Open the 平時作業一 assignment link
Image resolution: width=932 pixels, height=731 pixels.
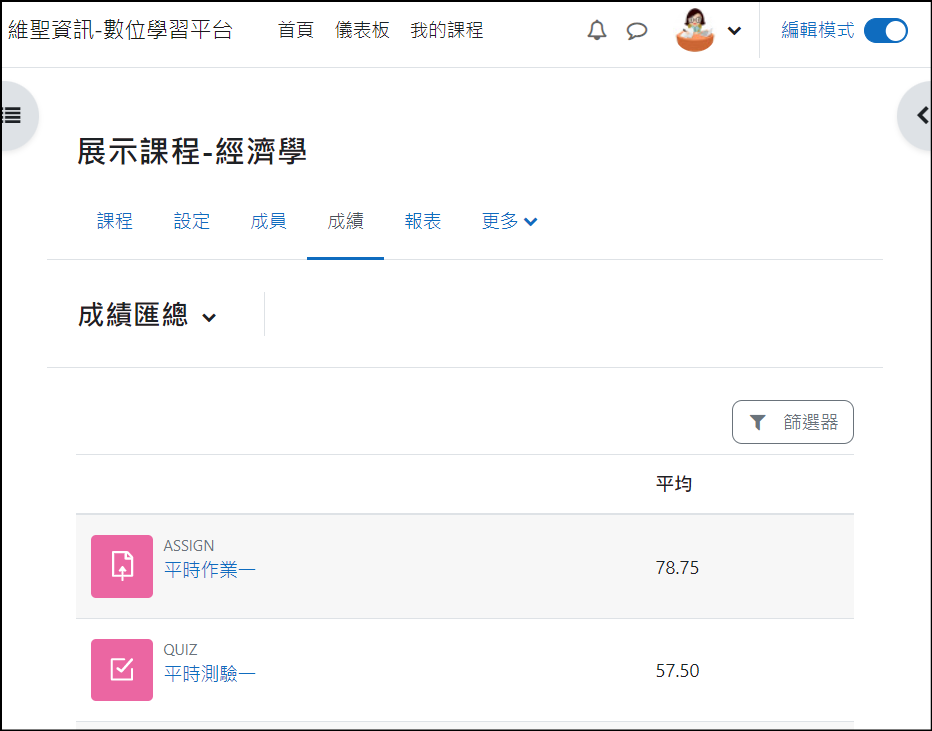[210, 570]
